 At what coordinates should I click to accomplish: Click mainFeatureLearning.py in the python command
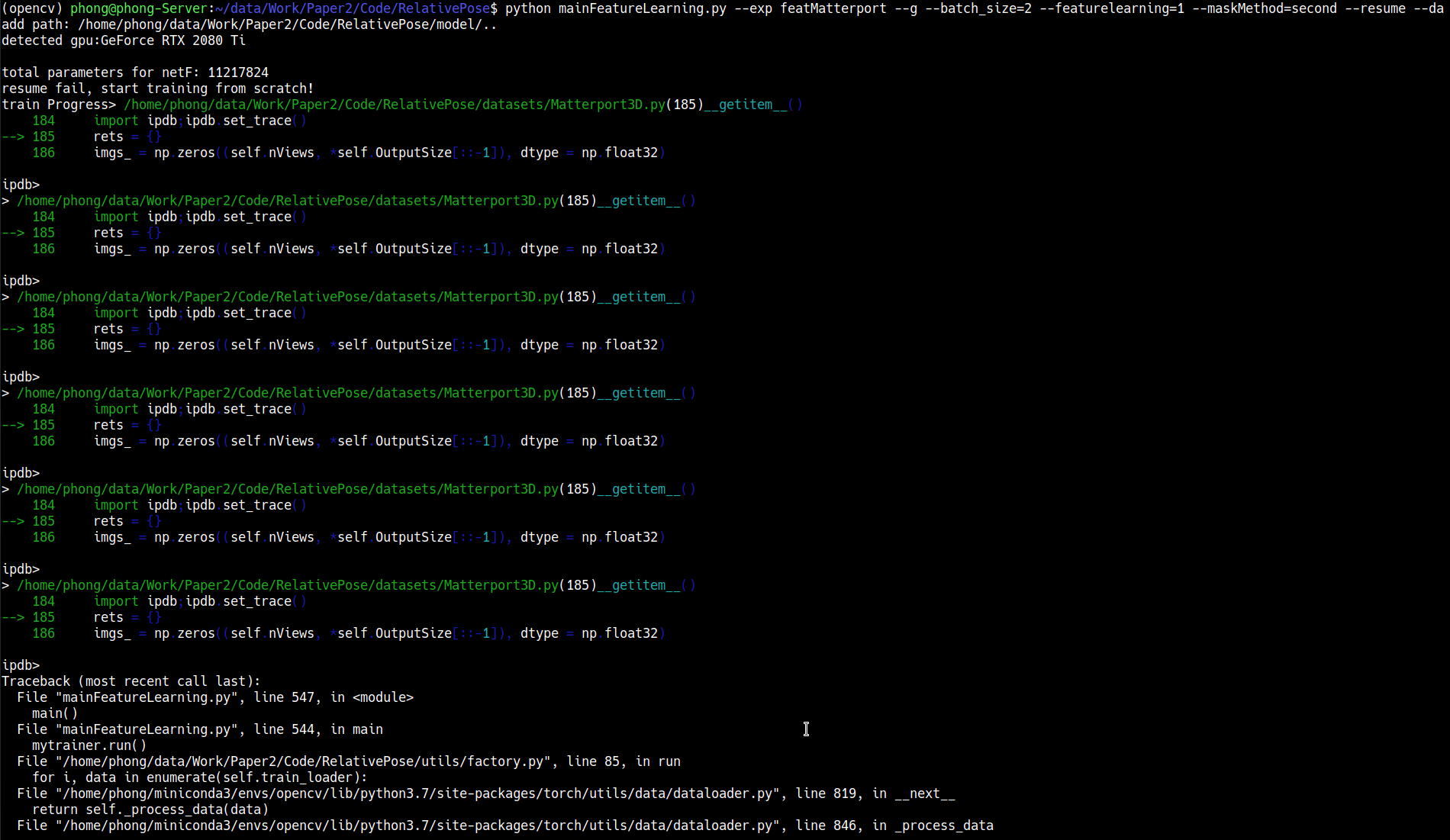[x=642, y=8]
